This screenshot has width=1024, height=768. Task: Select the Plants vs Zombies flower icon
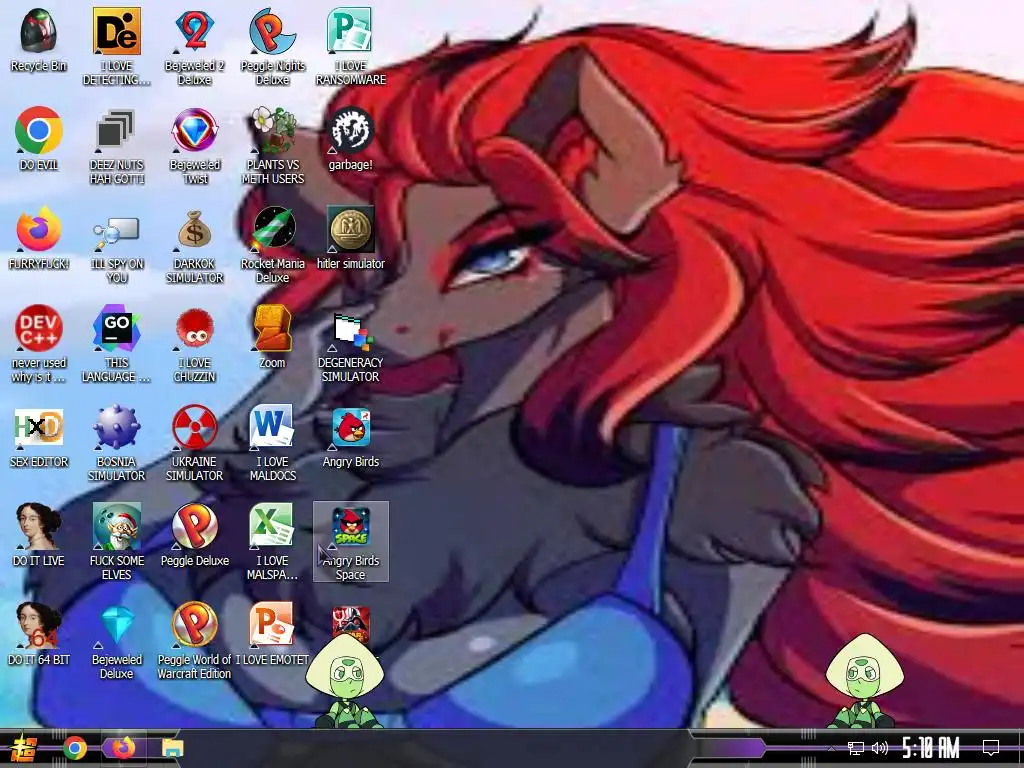pyautogui.click(x=272, y=129)
